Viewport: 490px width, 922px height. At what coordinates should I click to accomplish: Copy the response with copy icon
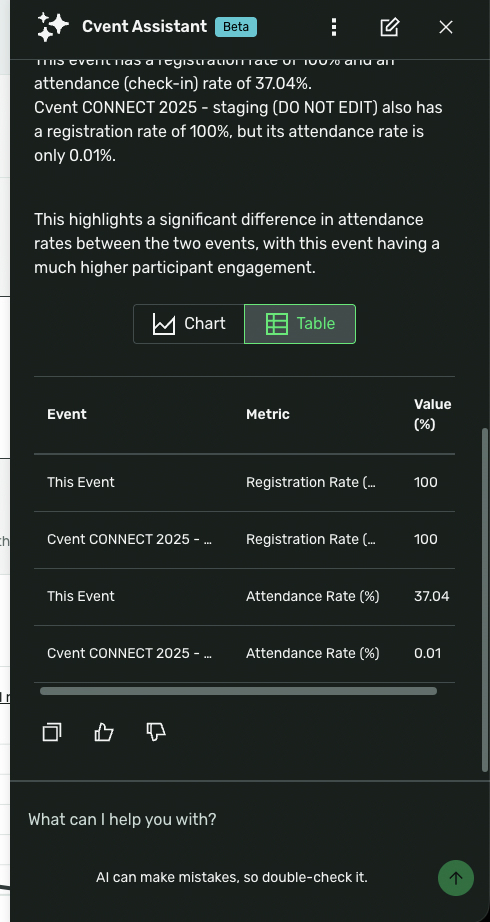coord(52,732)
